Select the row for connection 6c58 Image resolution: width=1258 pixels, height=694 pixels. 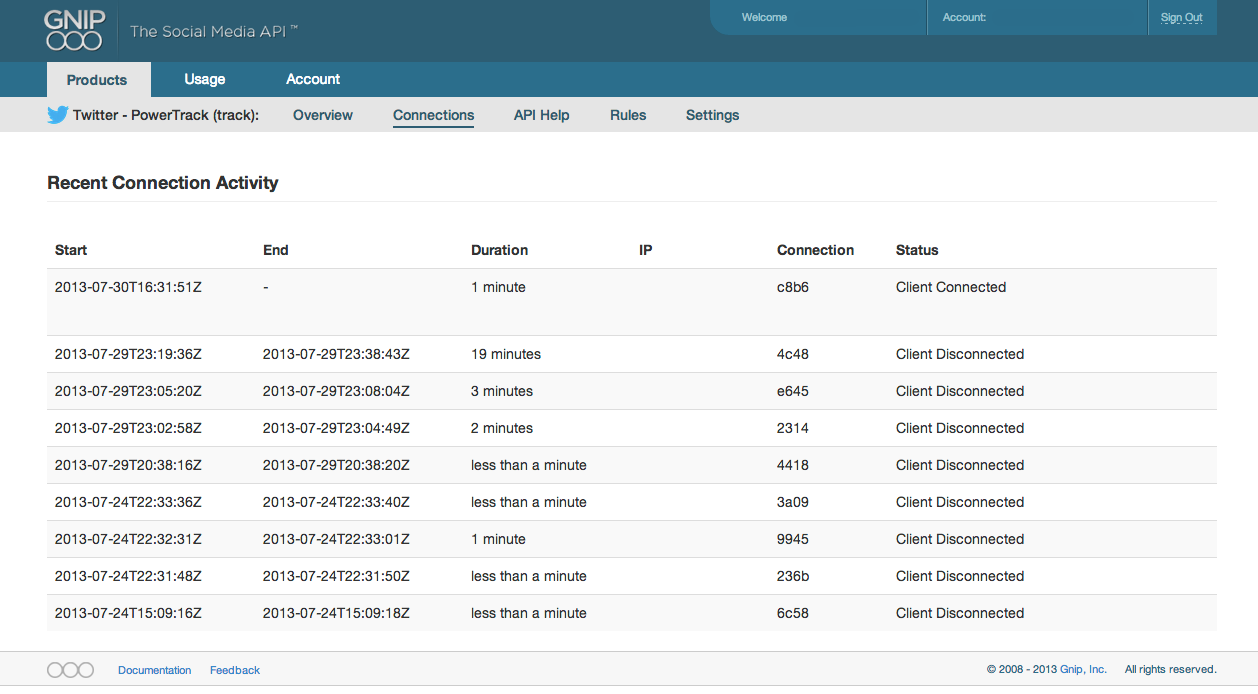tap(632, 613)
